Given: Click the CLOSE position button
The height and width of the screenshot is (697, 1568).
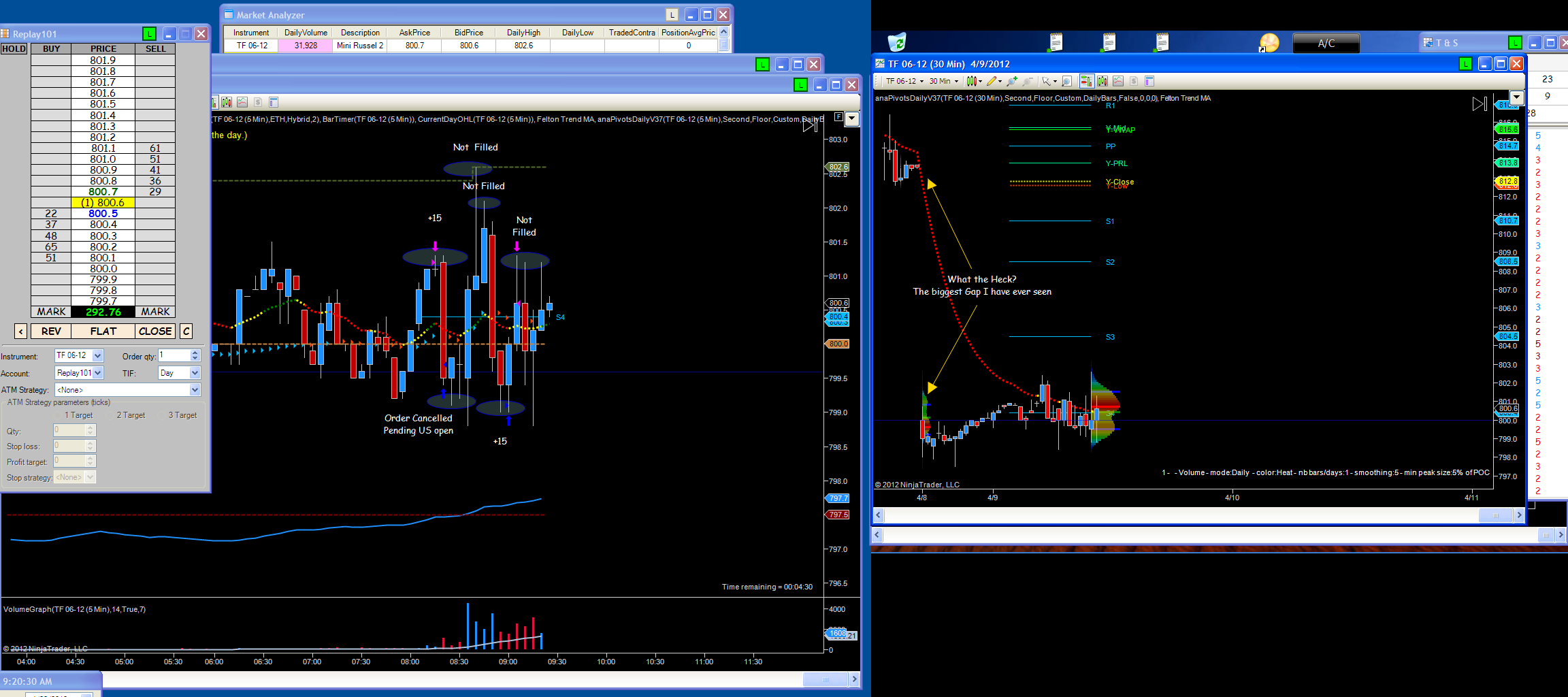Looking at the screenshot, I should tap(155, 331).
